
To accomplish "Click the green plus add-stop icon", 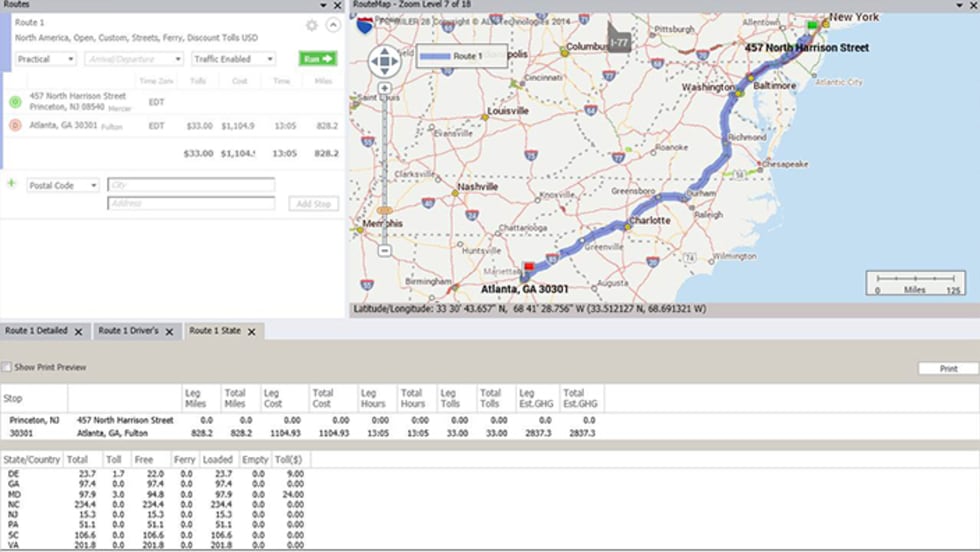I will tap(12, 184).
